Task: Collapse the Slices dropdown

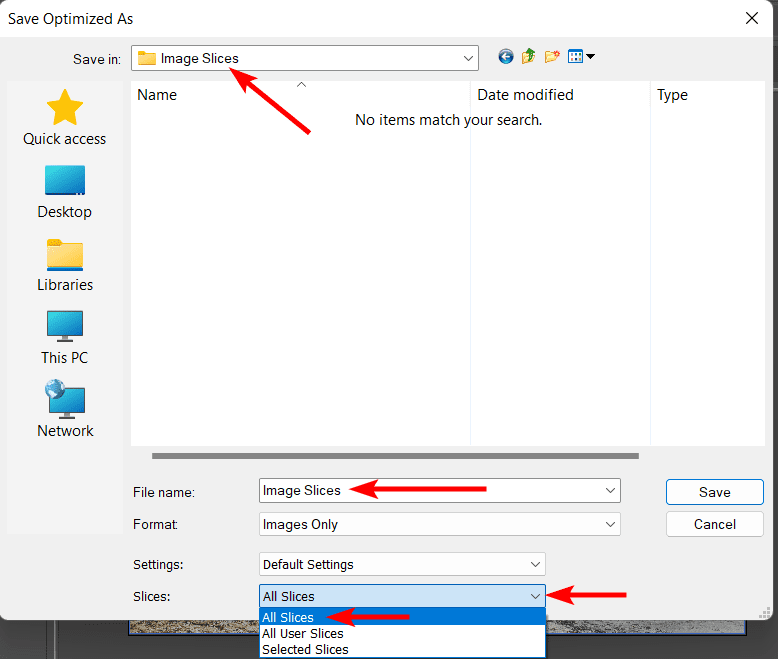Action: pyautogui.click(x=535, y=596)
